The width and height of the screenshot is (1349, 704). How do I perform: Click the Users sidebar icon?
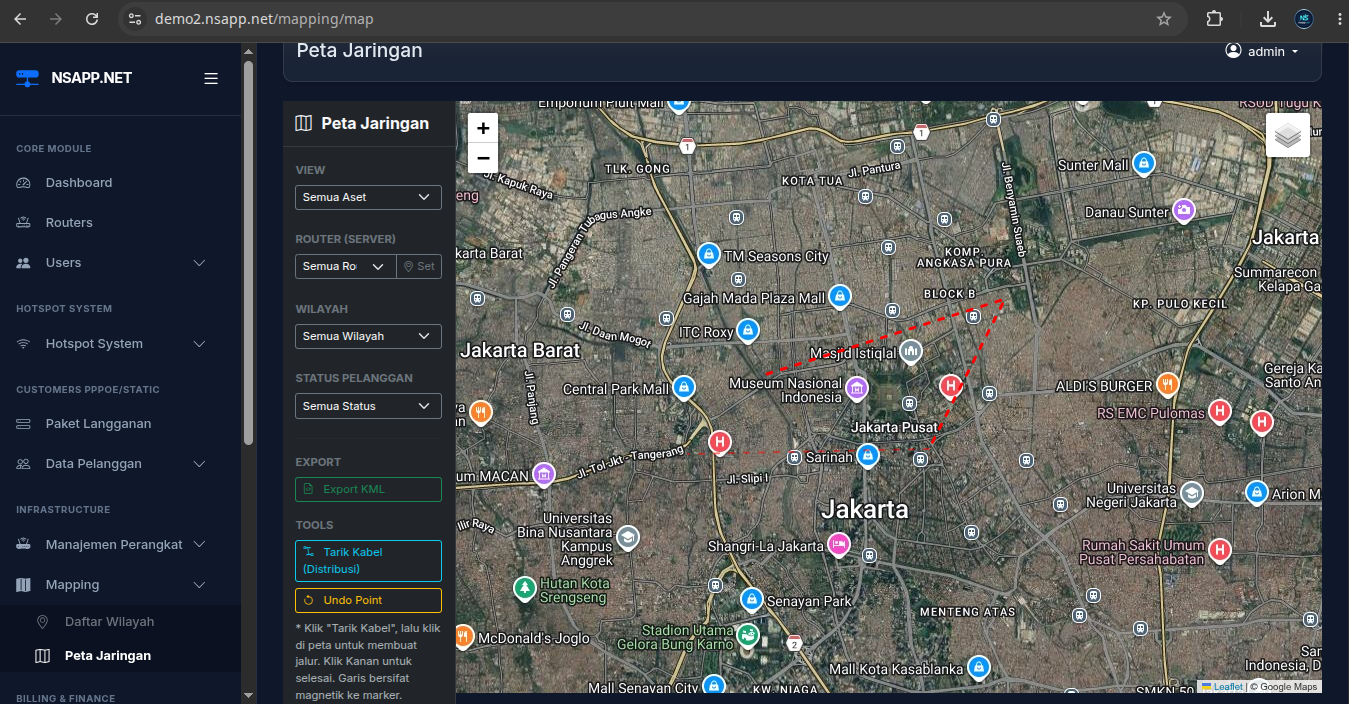pyautogui.click(x=24, y=263)
